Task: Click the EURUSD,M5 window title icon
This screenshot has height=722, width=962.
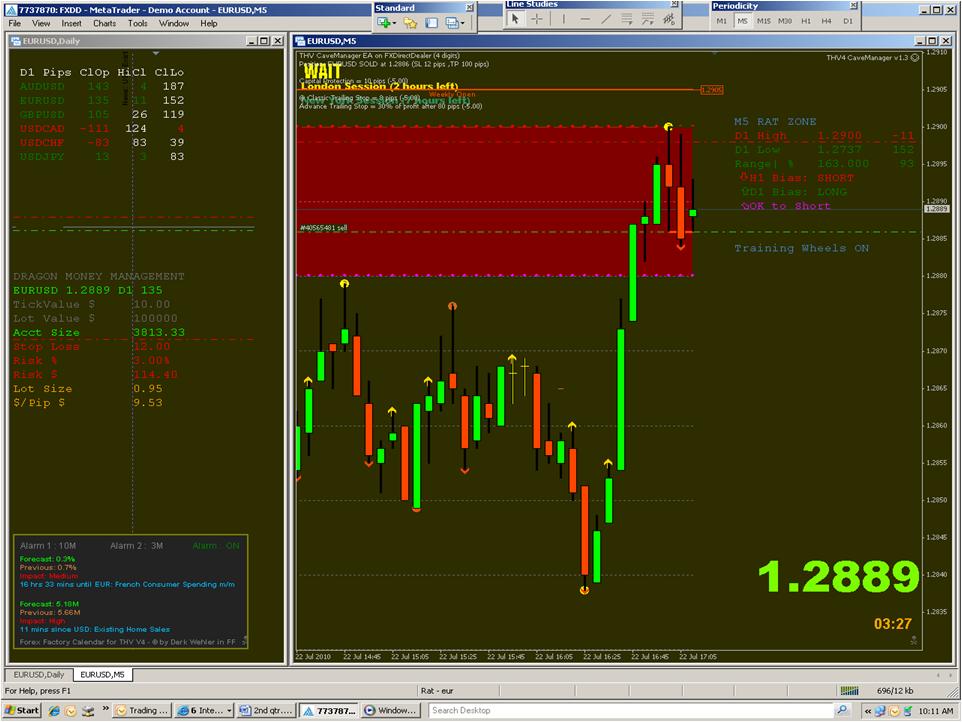Action: [x=300, y=41]
